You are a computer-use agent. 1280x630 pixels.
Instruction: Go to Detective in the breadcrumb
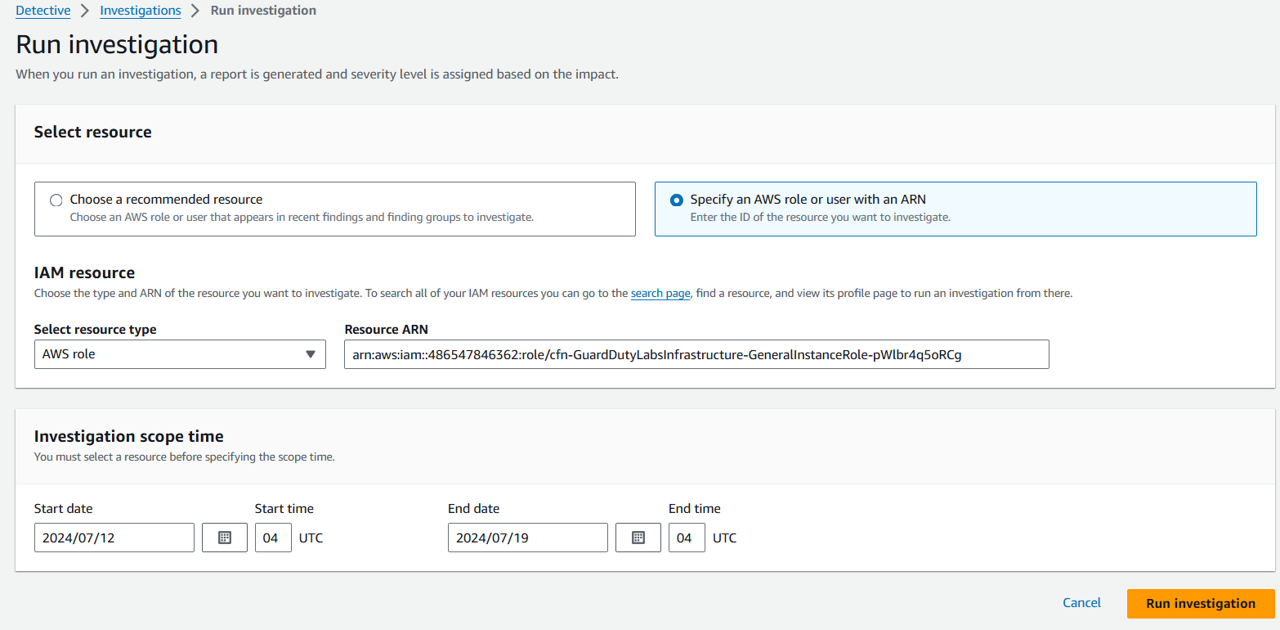(x=43, y=10)
